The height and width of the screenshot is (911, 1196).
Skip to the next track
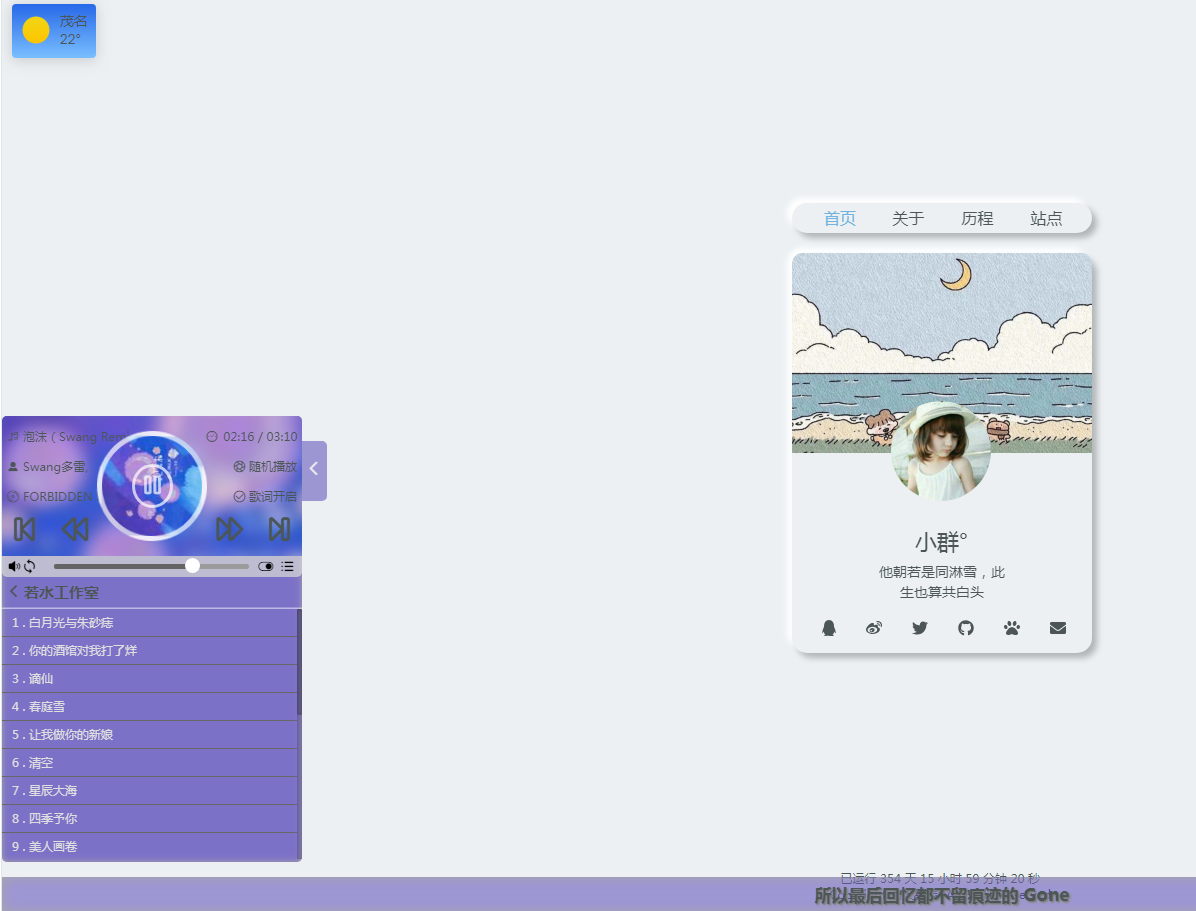point(279,529)
